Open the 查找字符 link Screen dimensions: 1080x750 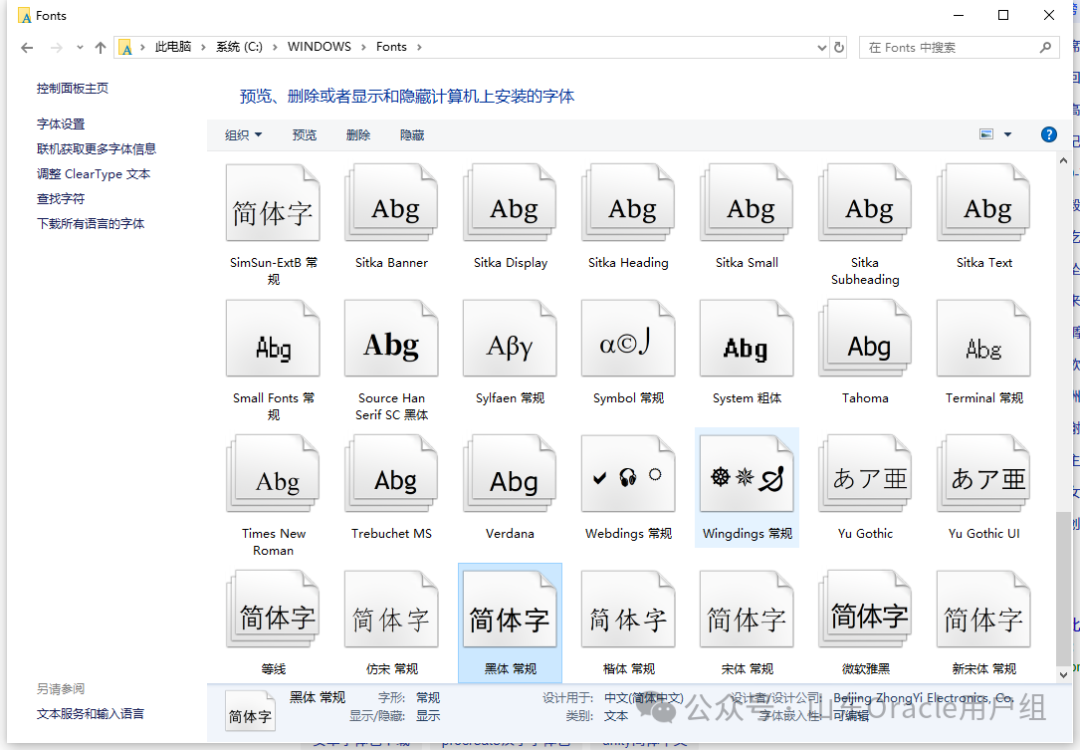tap(61, 199)
